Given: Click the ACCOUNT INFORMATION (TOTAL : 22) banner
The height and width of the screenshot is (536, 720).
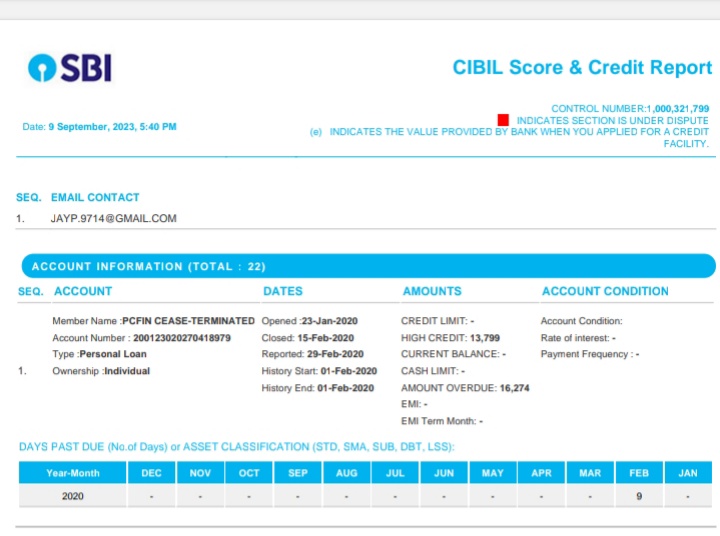Looking at the screenshot, I should point(148,267).
